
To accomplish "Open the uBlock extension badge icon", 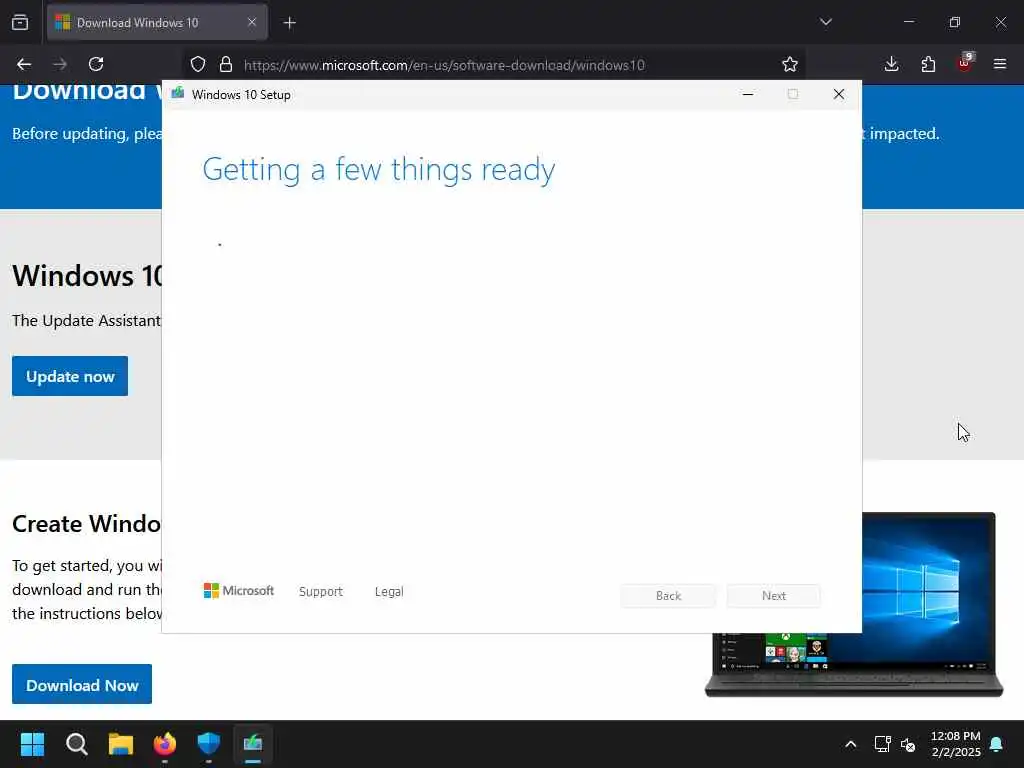I will pyautogui.click(x=965, y=63).
